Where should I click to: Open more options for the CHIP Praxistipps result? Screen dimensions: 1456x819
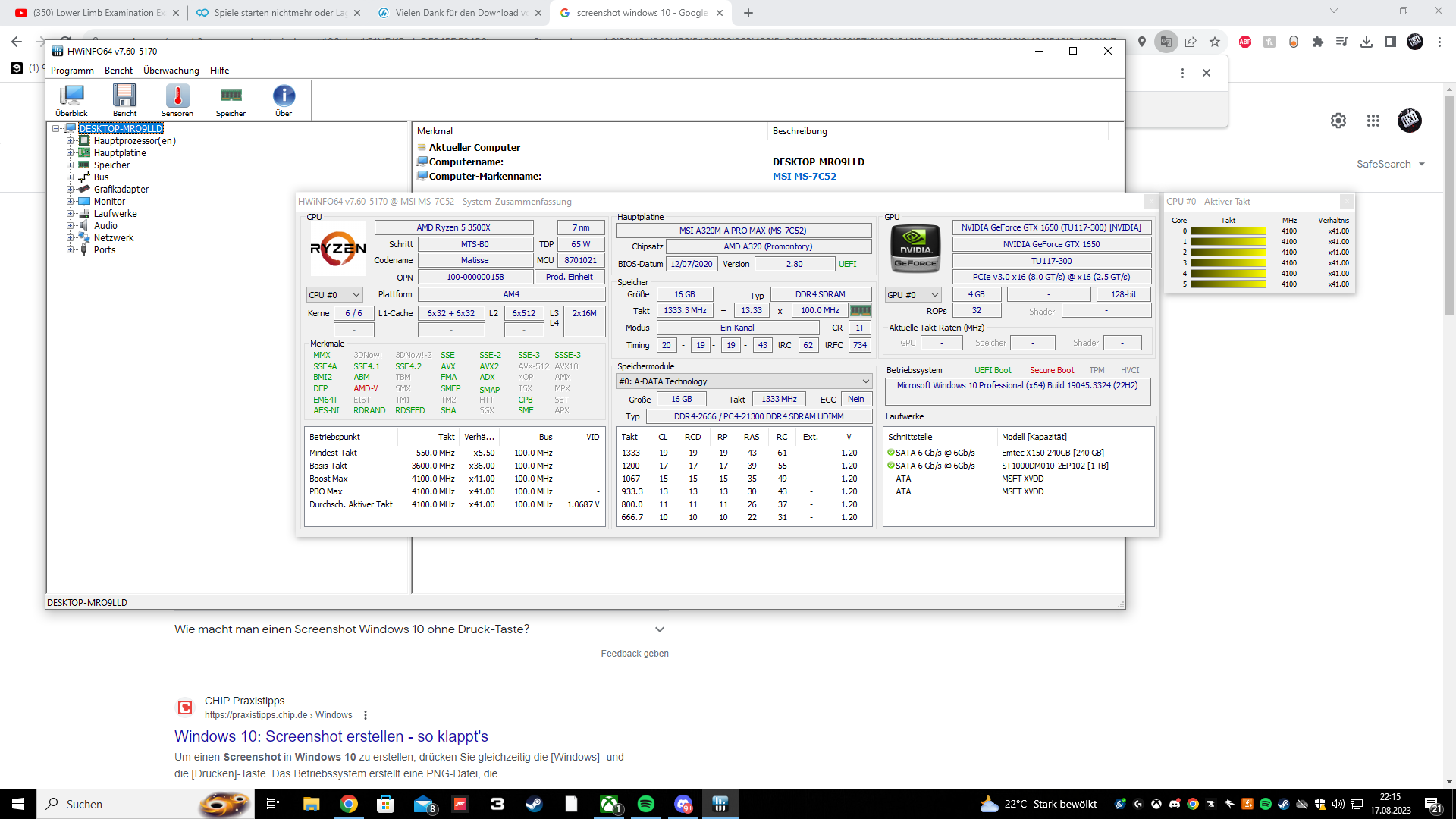(x=366, y=715)
